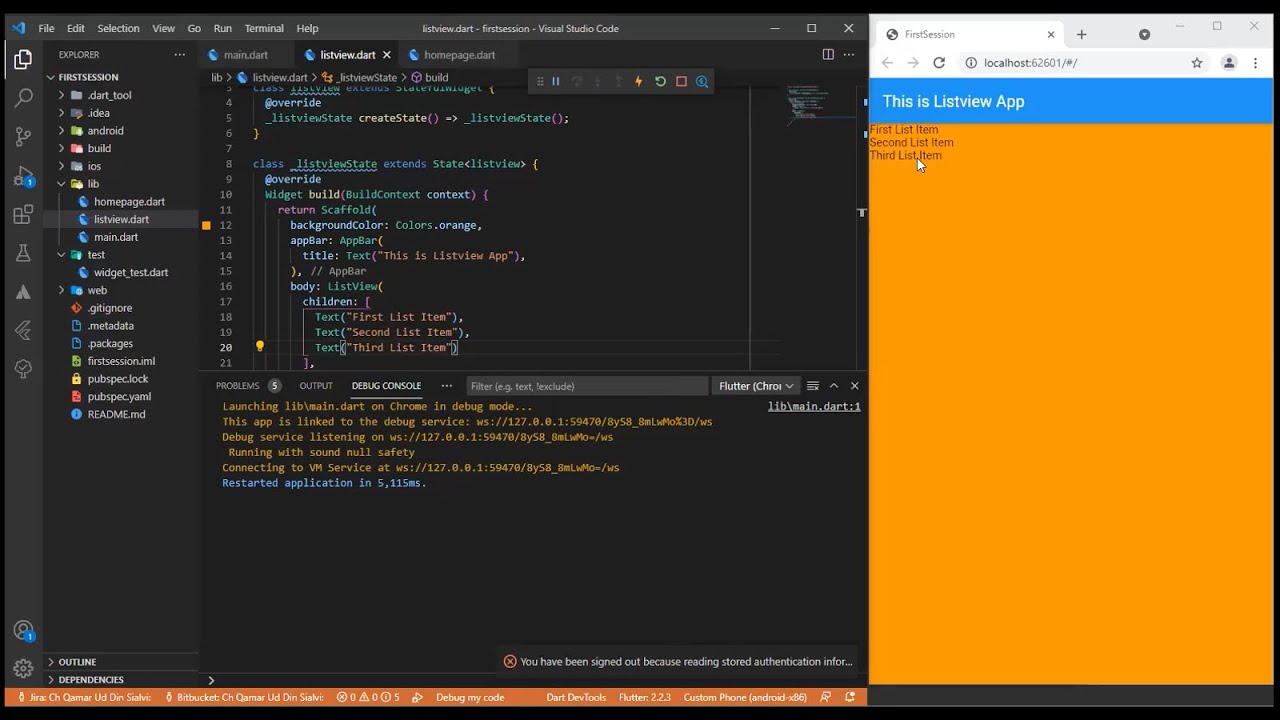
Task: Click the lightbulb code action on line 20
Action: (x=259, y=347)
